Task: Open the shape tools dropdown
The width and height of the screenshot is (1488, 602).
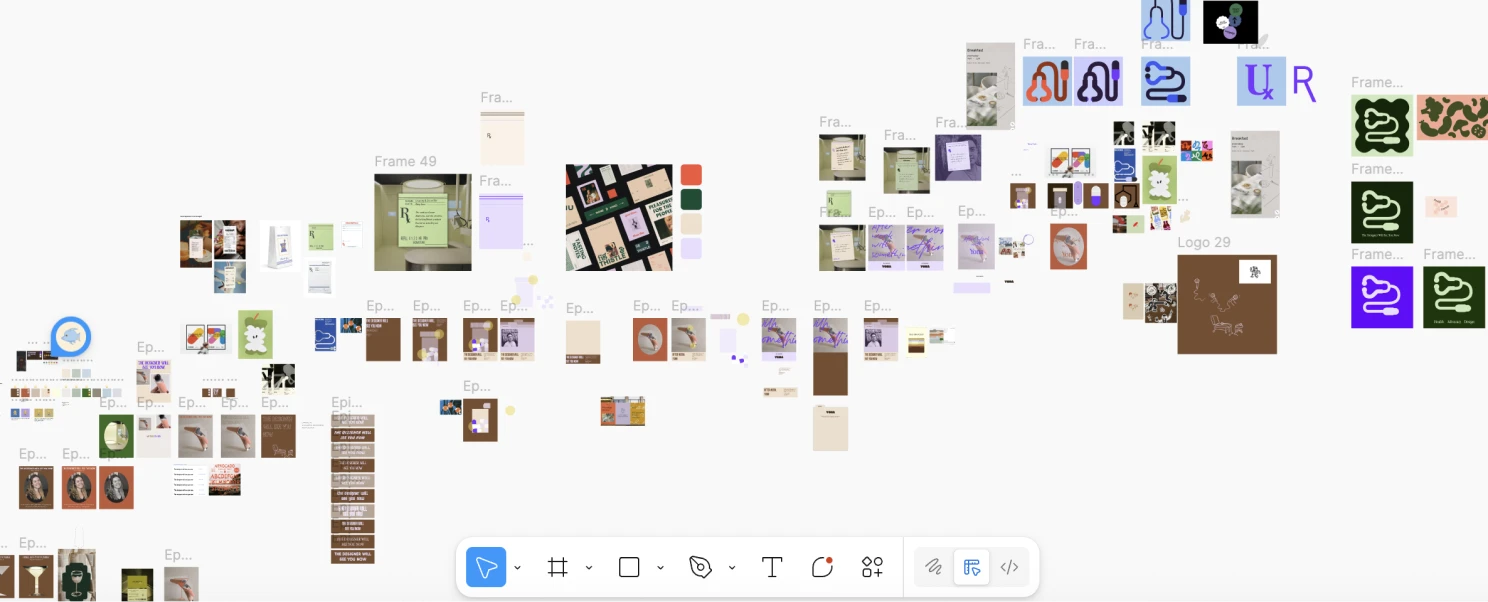Action: pyautogui.click(x=660, y=567)
